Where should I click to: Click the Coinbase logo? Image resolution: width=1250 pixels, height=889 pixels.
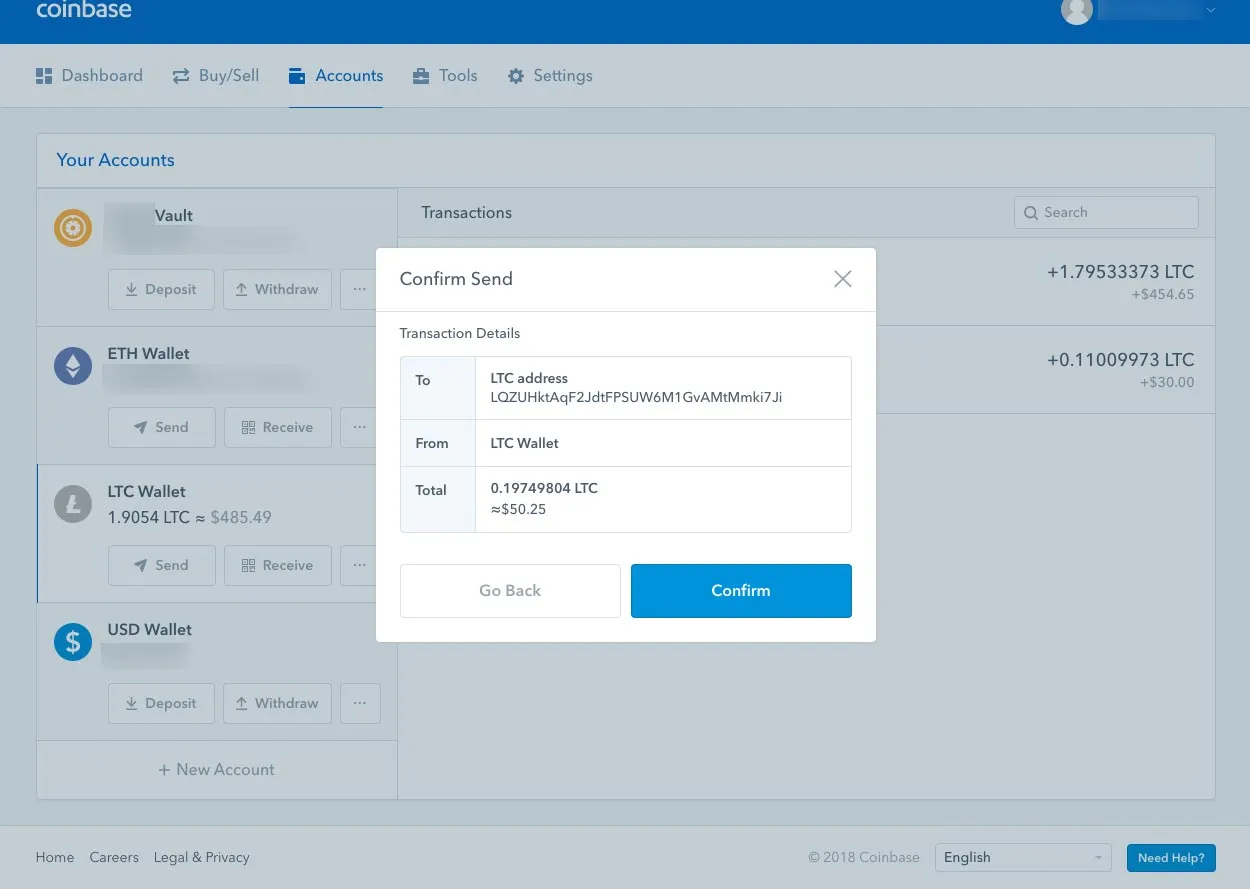(84, 11)
